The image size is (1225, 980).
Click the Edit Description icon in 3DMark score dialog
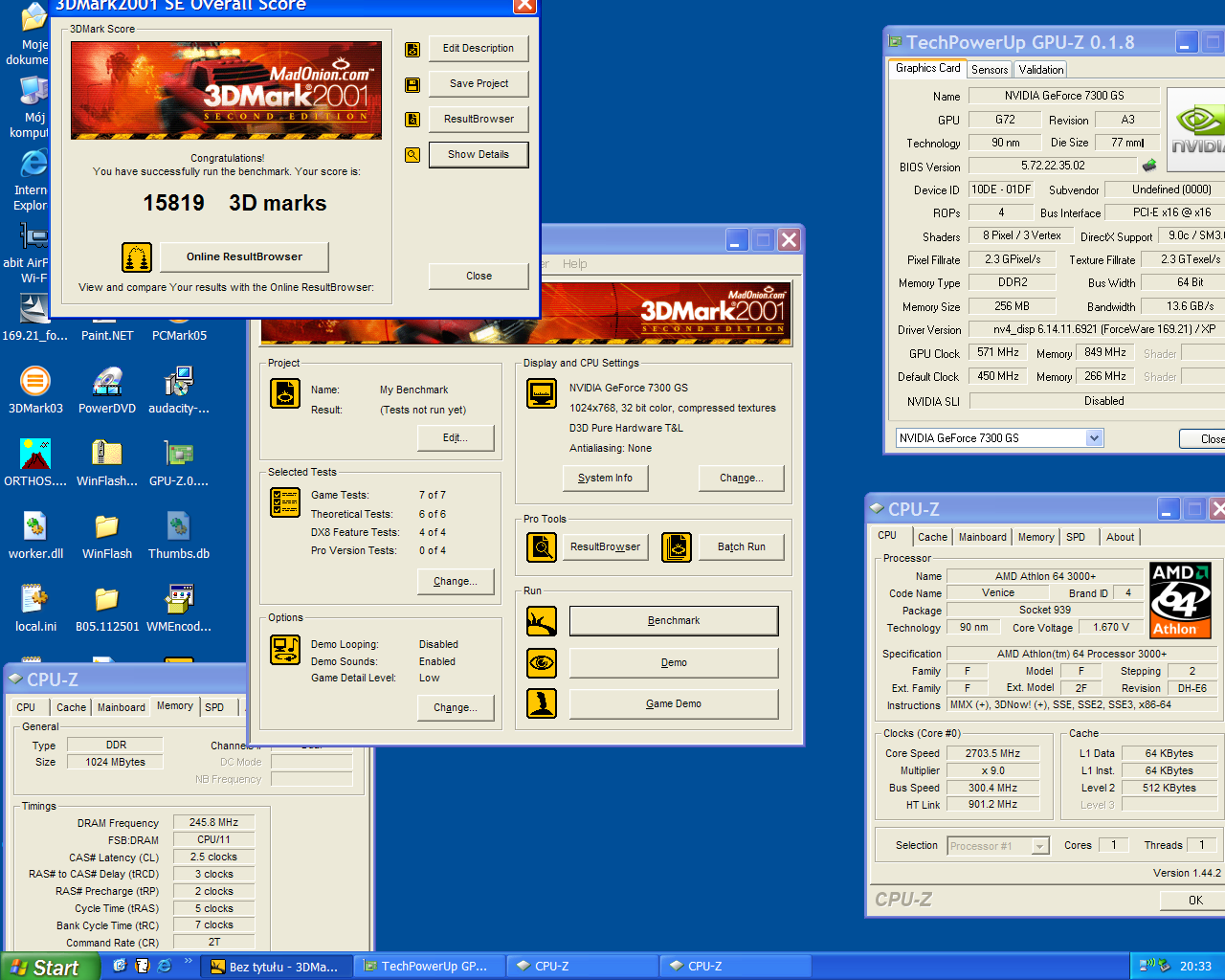[x=412, y=49]
